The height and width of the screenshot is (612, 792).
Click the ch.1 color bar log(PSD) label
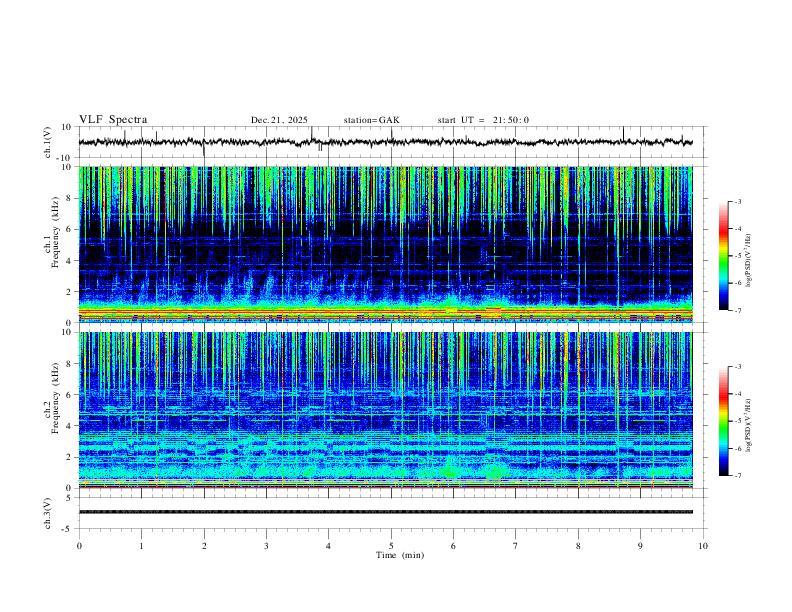click(748, 261)
